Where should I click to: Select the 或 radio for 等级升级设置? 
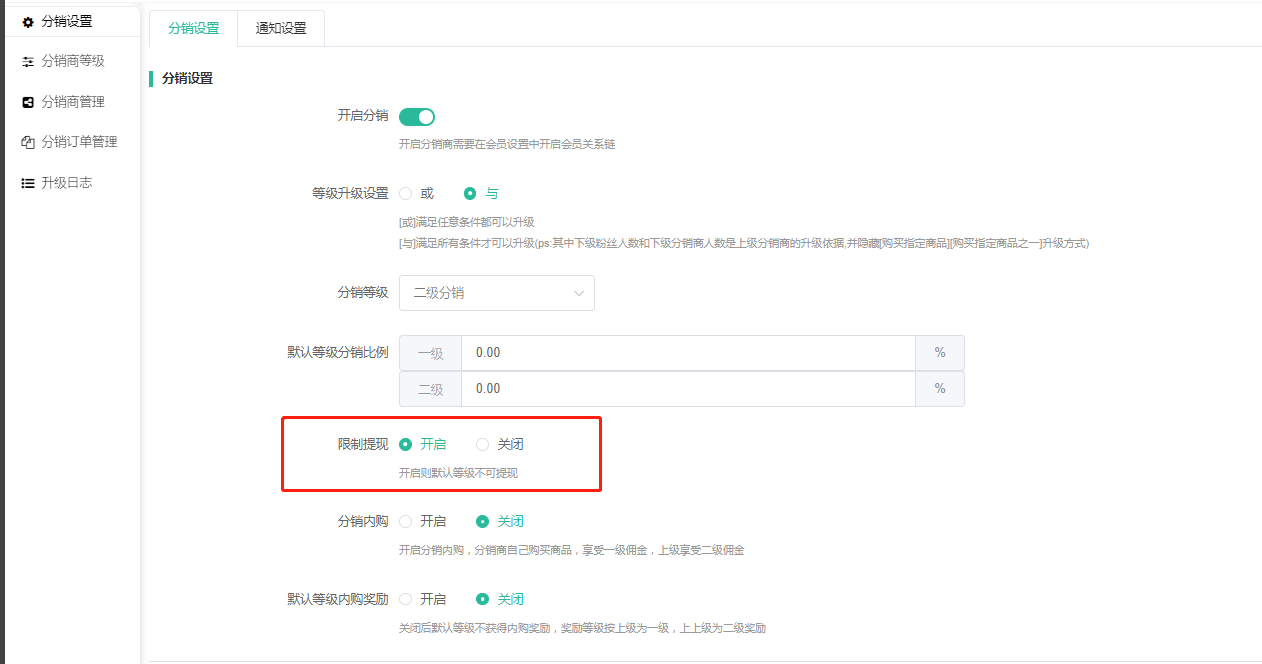click(x=406, y=193)
